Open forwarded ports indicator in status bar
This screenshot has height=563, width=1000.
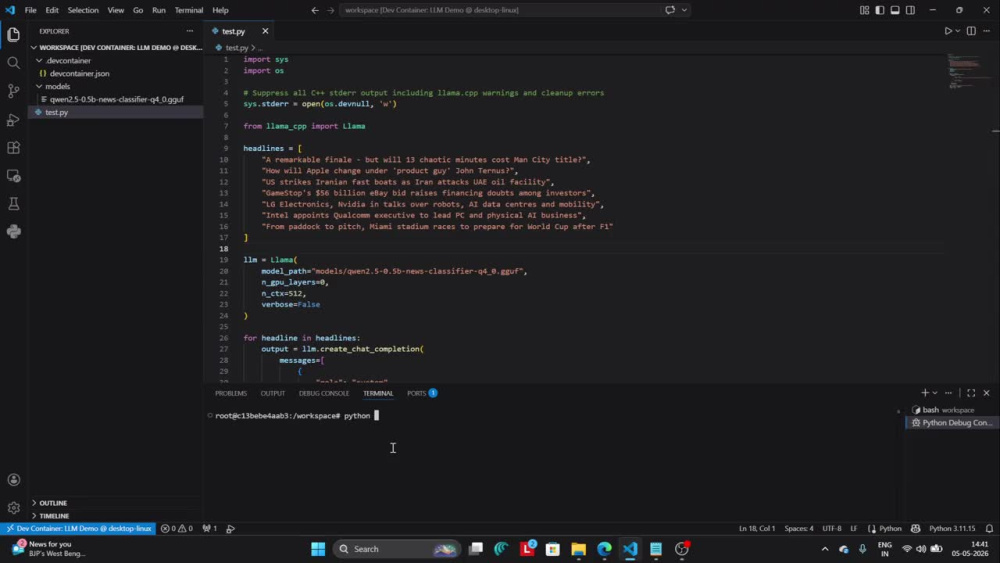pos(210,529)
